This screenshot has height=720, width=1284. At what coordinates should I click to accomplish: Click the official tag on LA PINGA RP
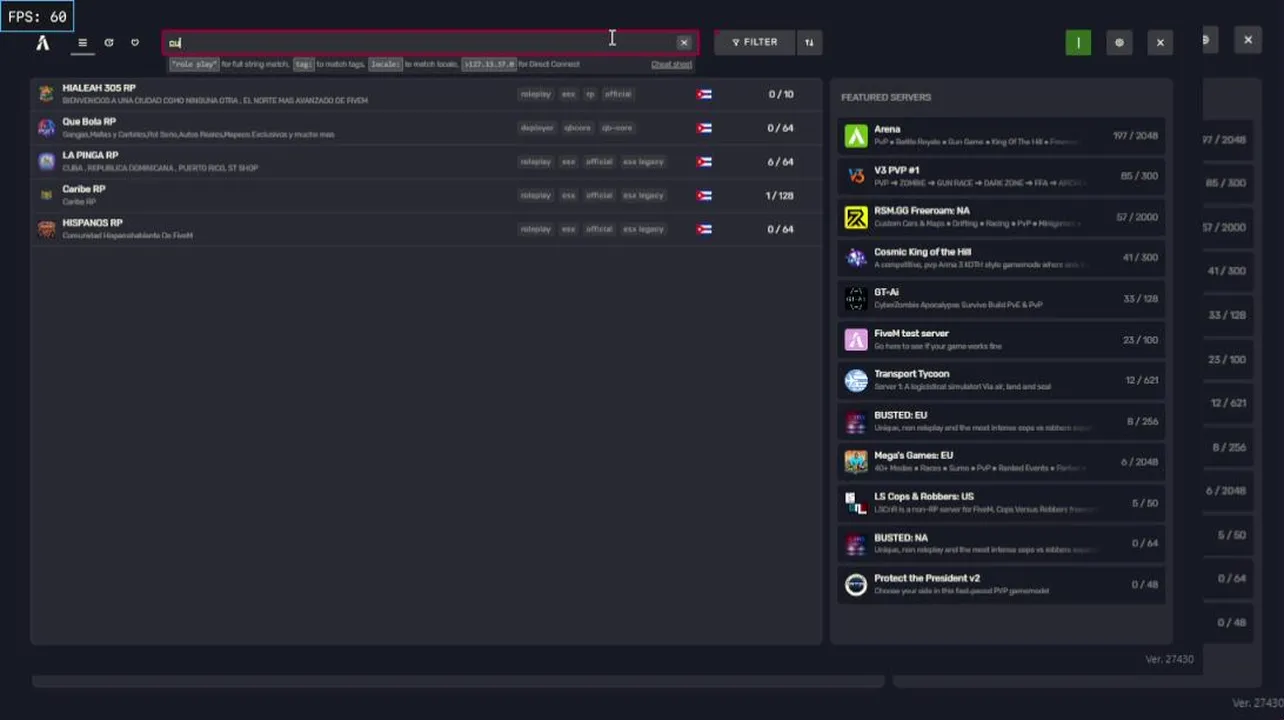coord(599,162)
